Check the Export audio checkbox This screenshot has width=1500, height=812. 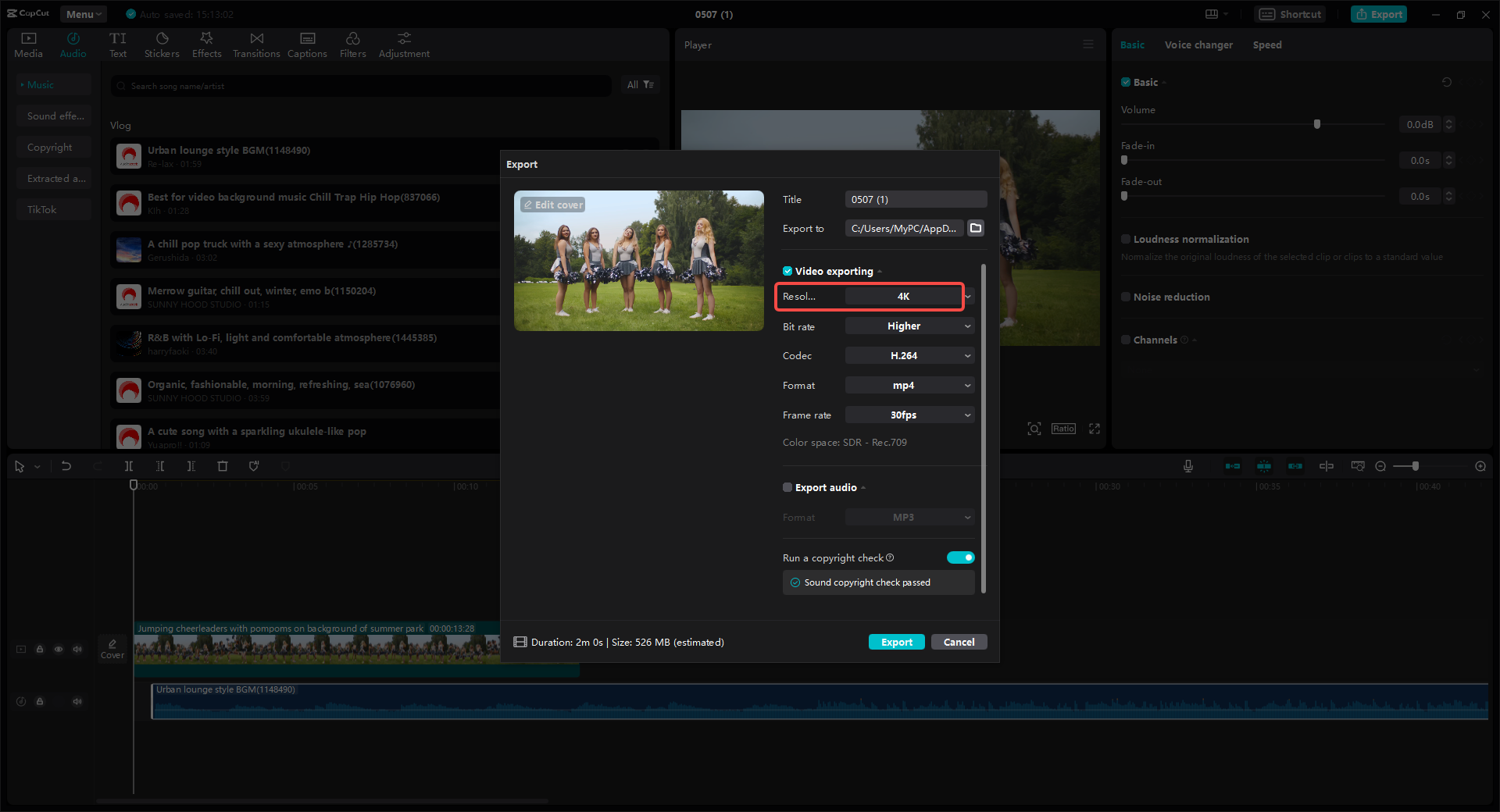click(787, 487)
